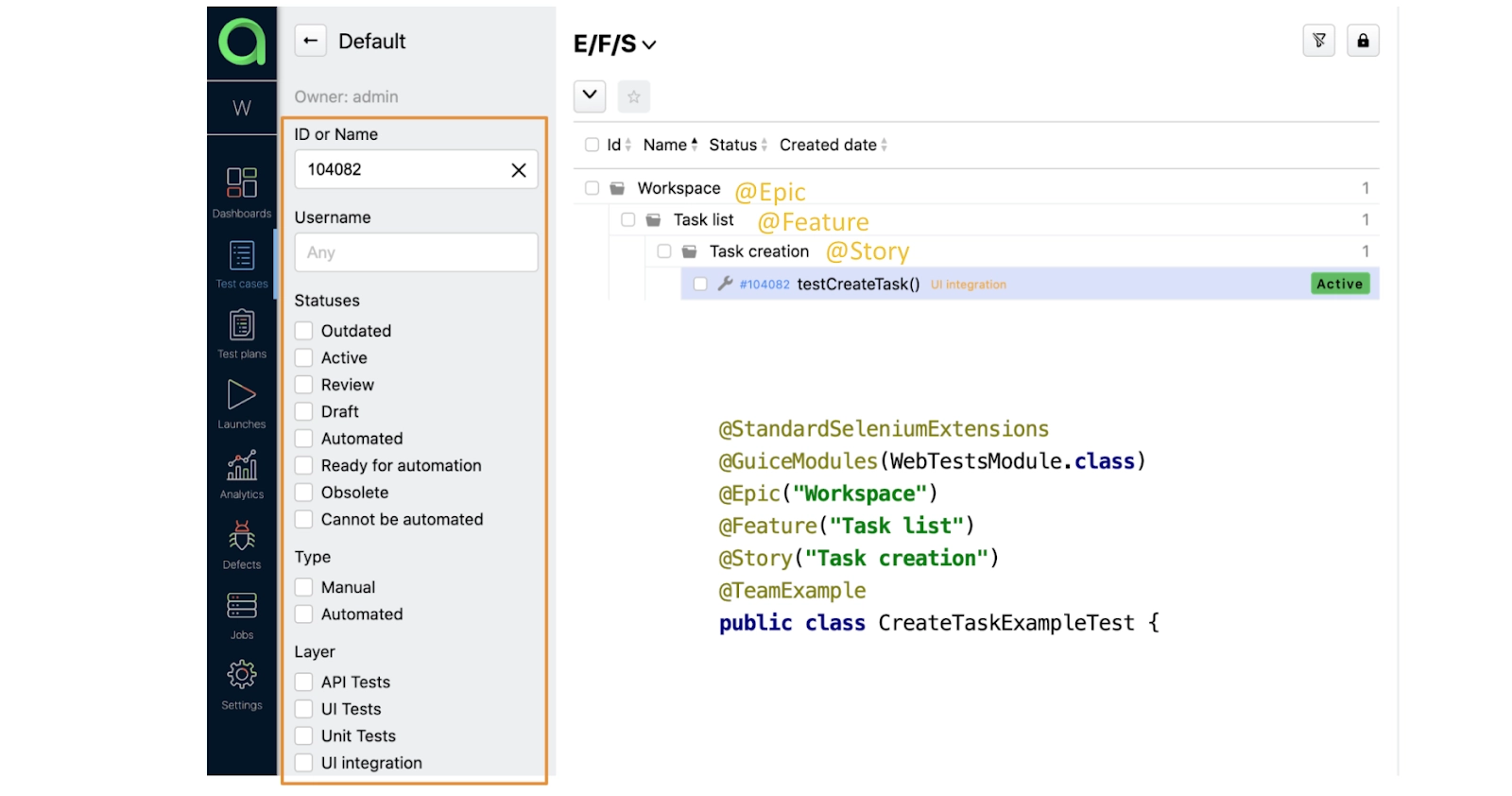Image resolution: width=1512 pixels, height=796 pixels.
Task: Open Test plans from sidebar
Action: click(x=242, y=334)
